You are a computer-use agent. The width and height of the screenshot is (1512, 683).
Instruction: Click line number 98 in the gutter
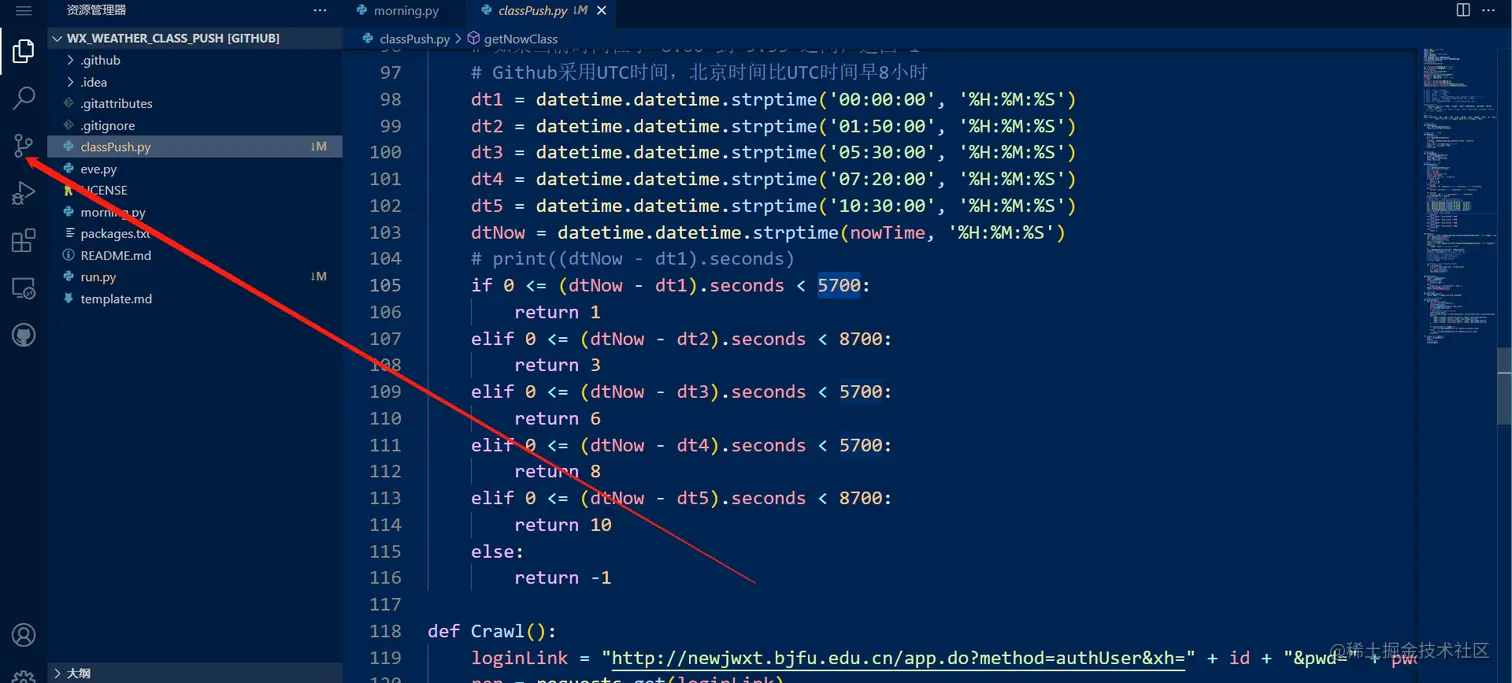391,99
